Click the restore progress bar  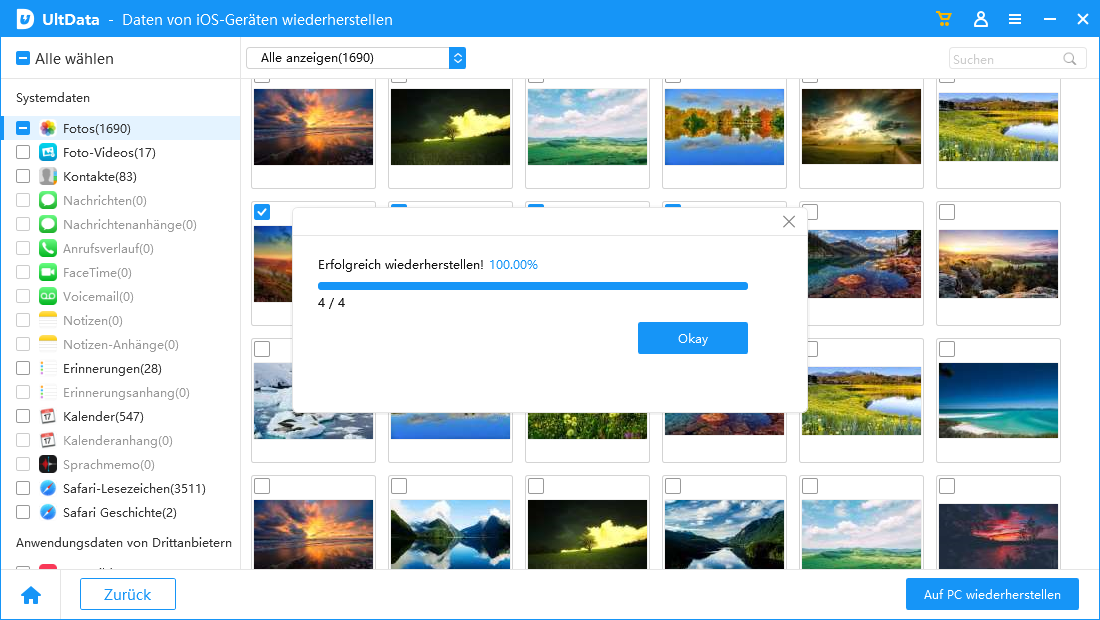tap(532, 286)
